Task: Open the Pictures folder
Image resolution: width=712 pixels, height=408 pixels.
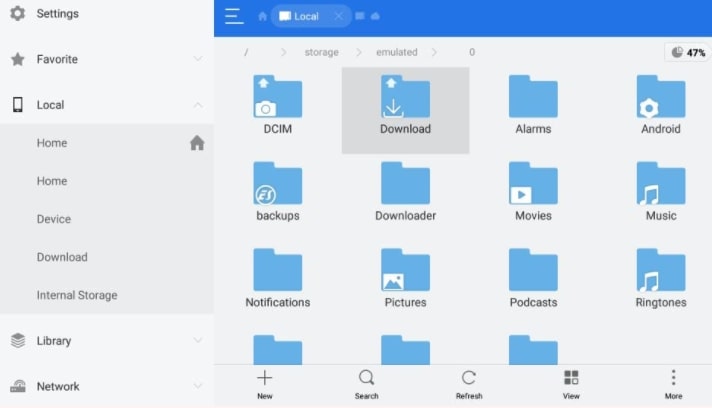Action: (x=405, y=279)
